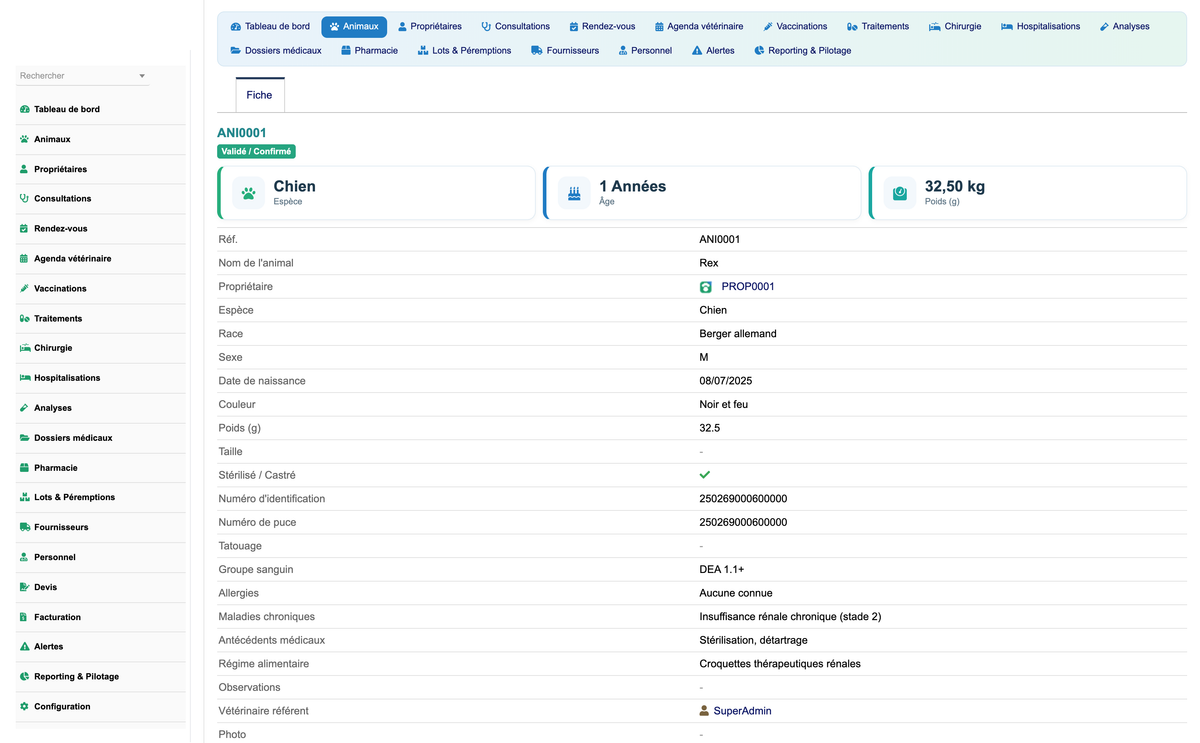Open Alertes in top menu
The height and width of the screenshot is (743, 1200).
click(713, 51)
